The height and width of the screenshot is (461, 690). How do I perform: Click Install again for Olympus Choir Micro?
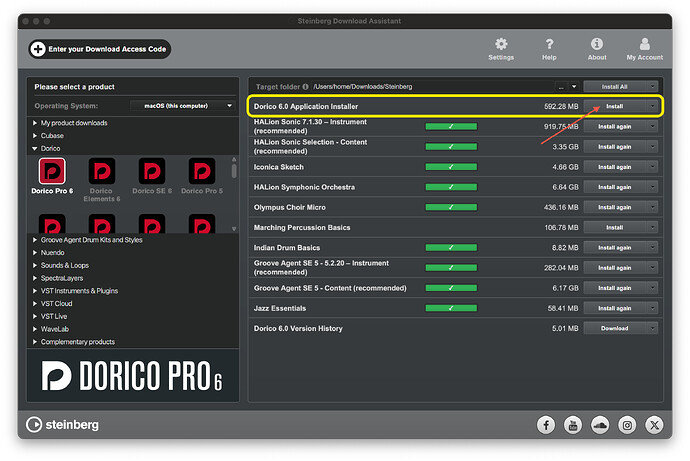pyautogui.click(x=614, y=207)
